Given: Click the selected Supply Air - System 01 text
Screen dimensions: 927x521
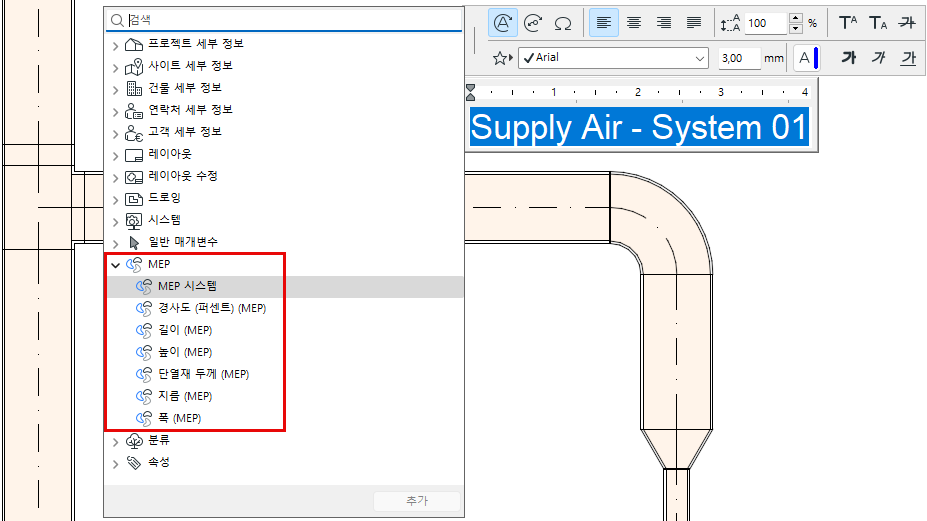Looking at the screenshot, I should coord(639,127).
